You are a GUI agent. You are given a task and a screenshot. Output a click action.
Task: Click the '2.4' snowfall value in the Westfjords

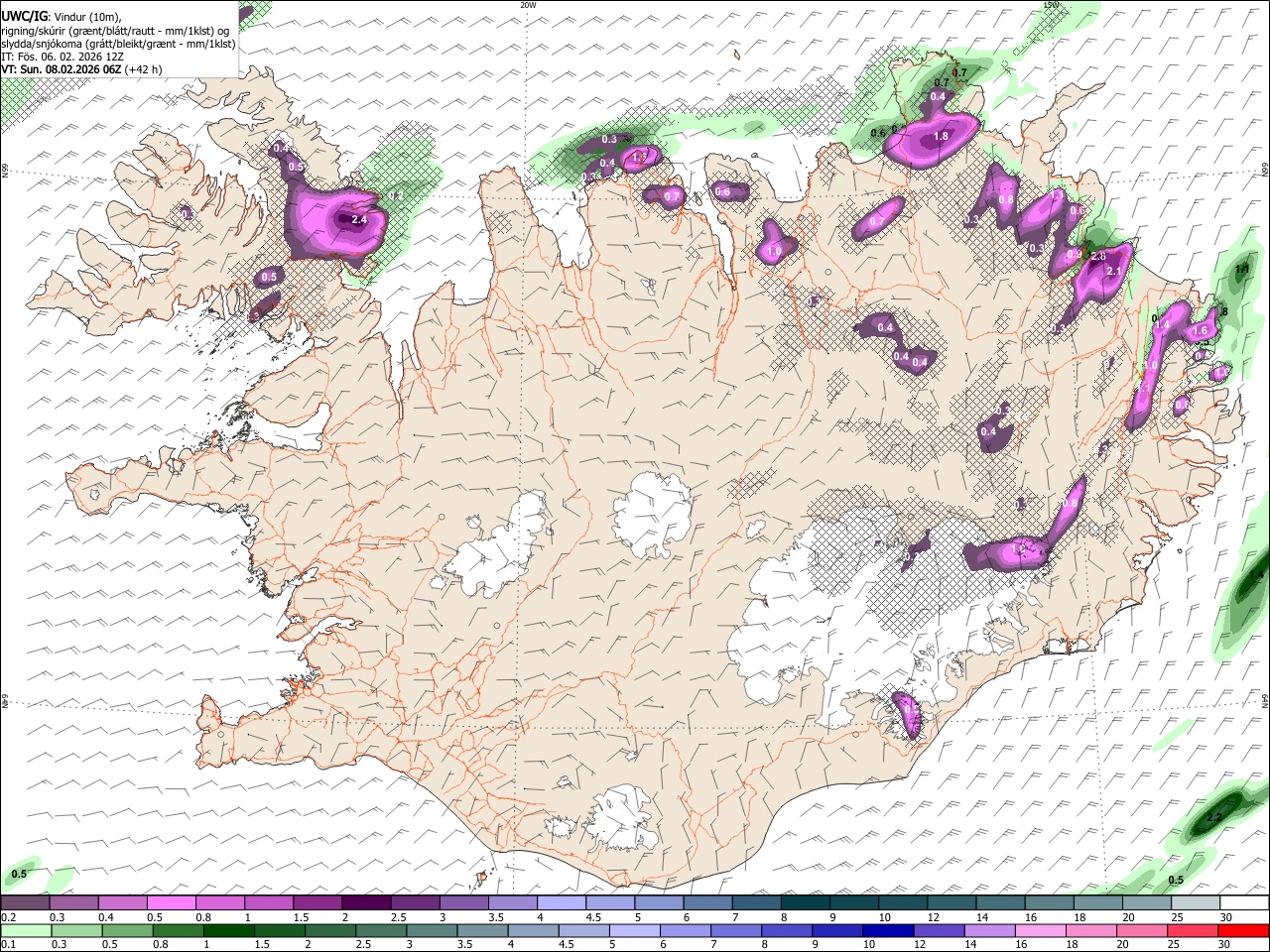(x=359, y=221)
